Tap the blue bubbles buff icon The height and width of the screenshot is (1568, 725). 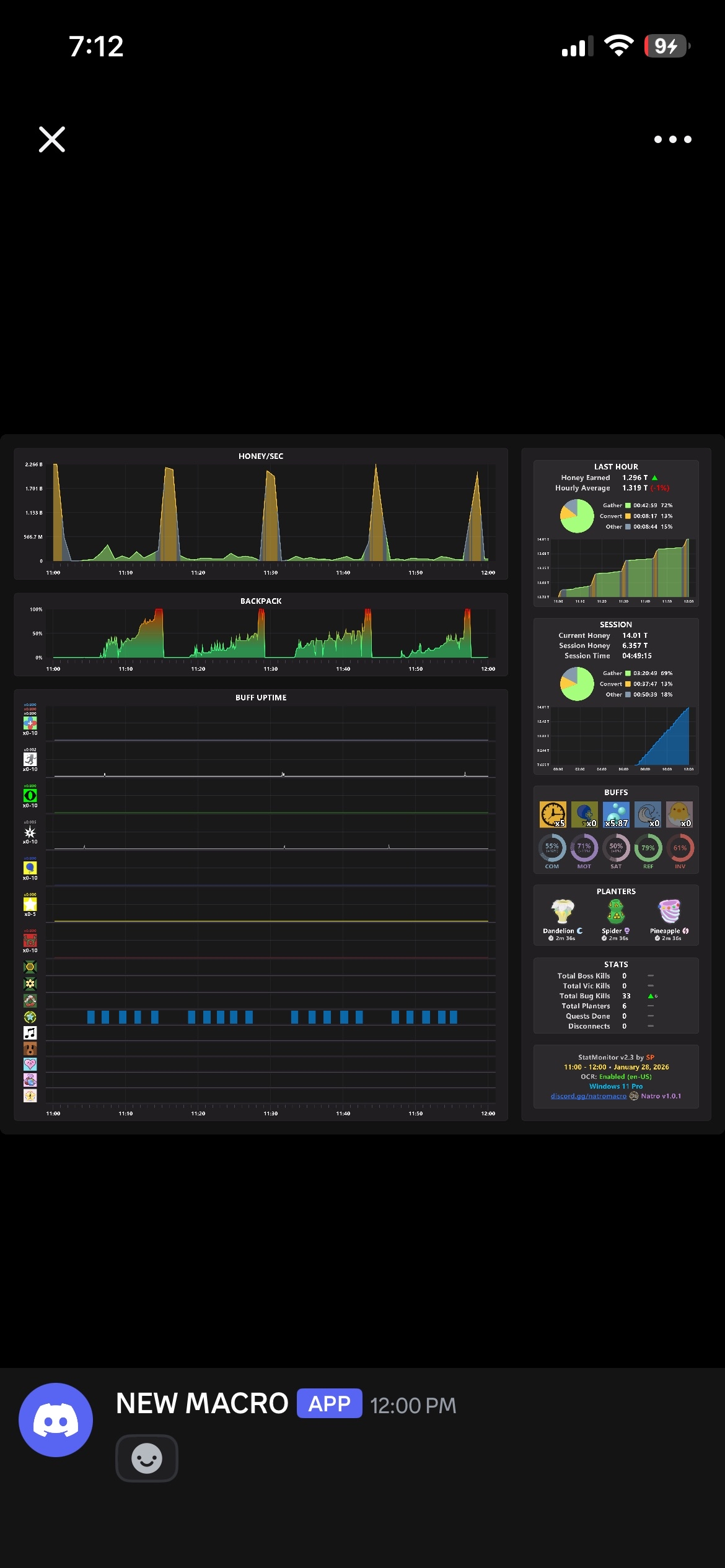coord(616,814)
